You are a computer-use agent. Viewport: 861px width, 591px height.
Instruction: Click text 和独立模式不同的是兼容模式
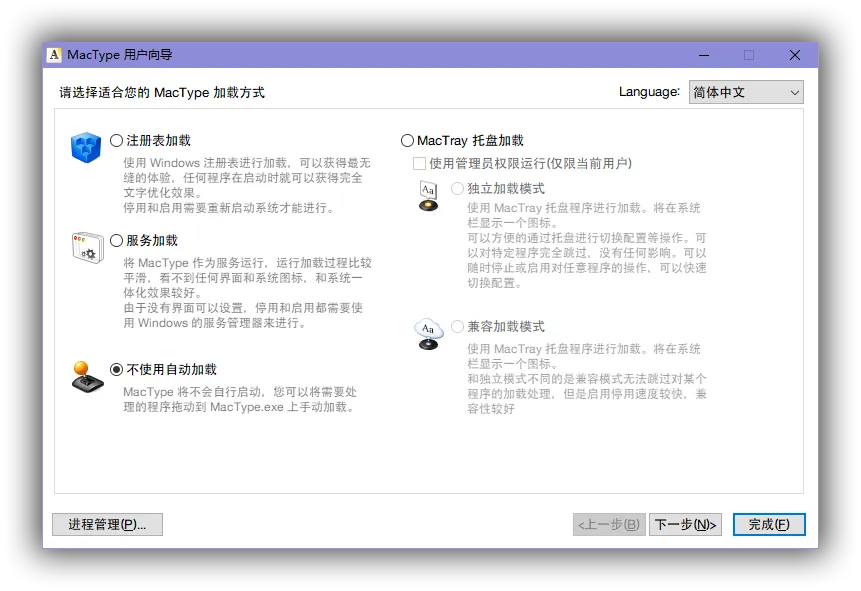545,379
